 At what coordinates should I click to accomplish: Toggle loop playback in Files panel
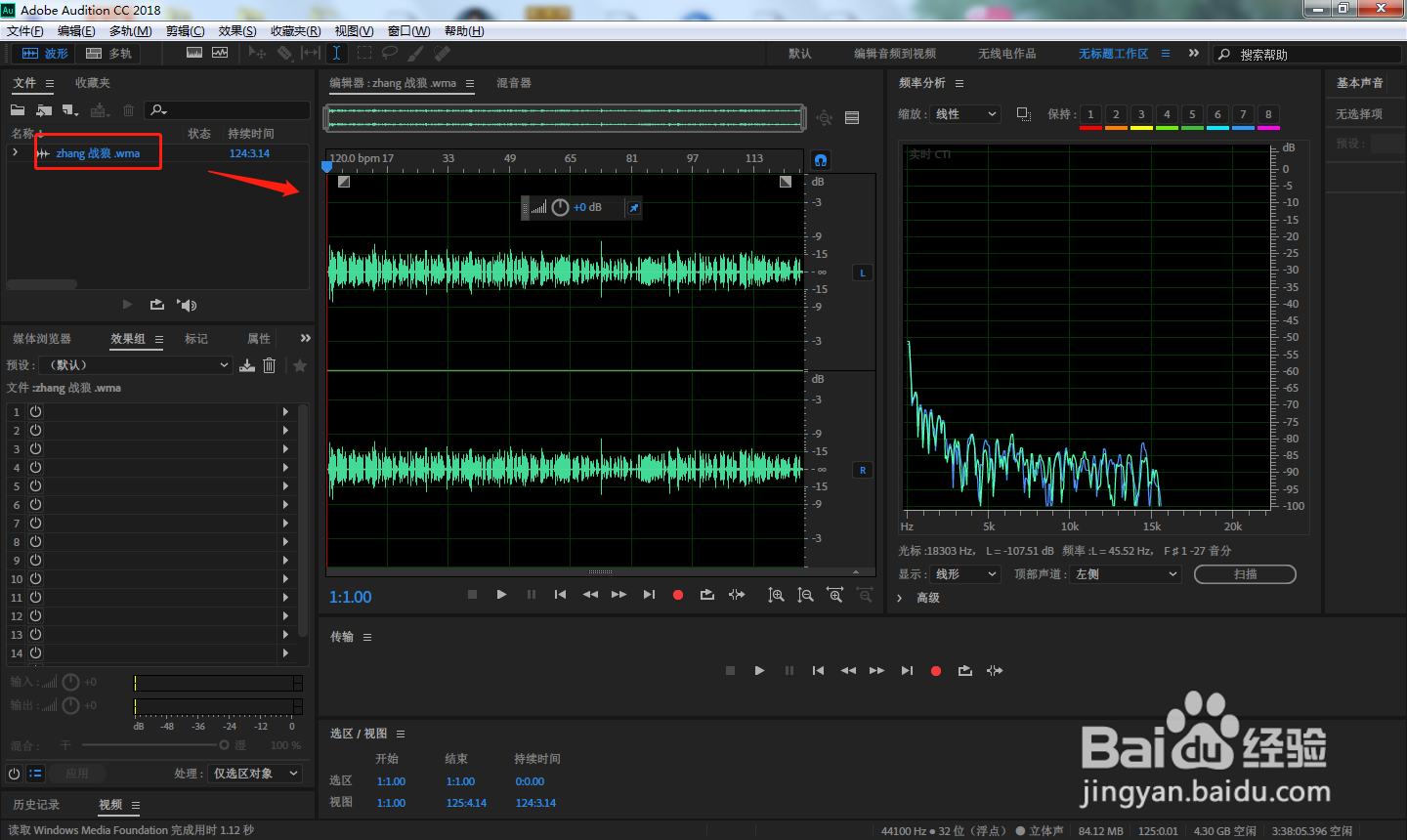[156, 305]
